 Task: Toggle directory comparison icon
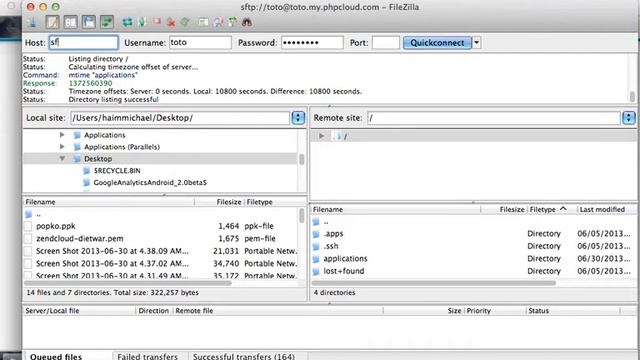coord(218,22)
